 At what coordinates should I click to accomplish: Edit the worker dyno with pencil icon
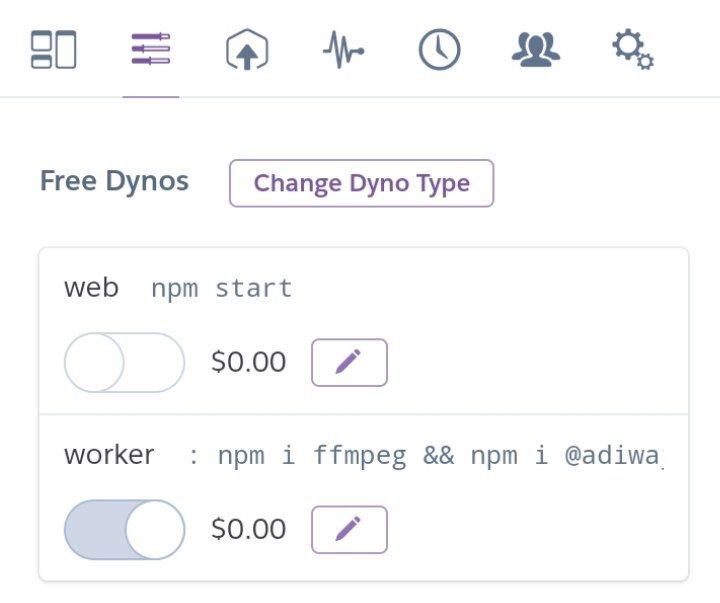click(349, 529)
